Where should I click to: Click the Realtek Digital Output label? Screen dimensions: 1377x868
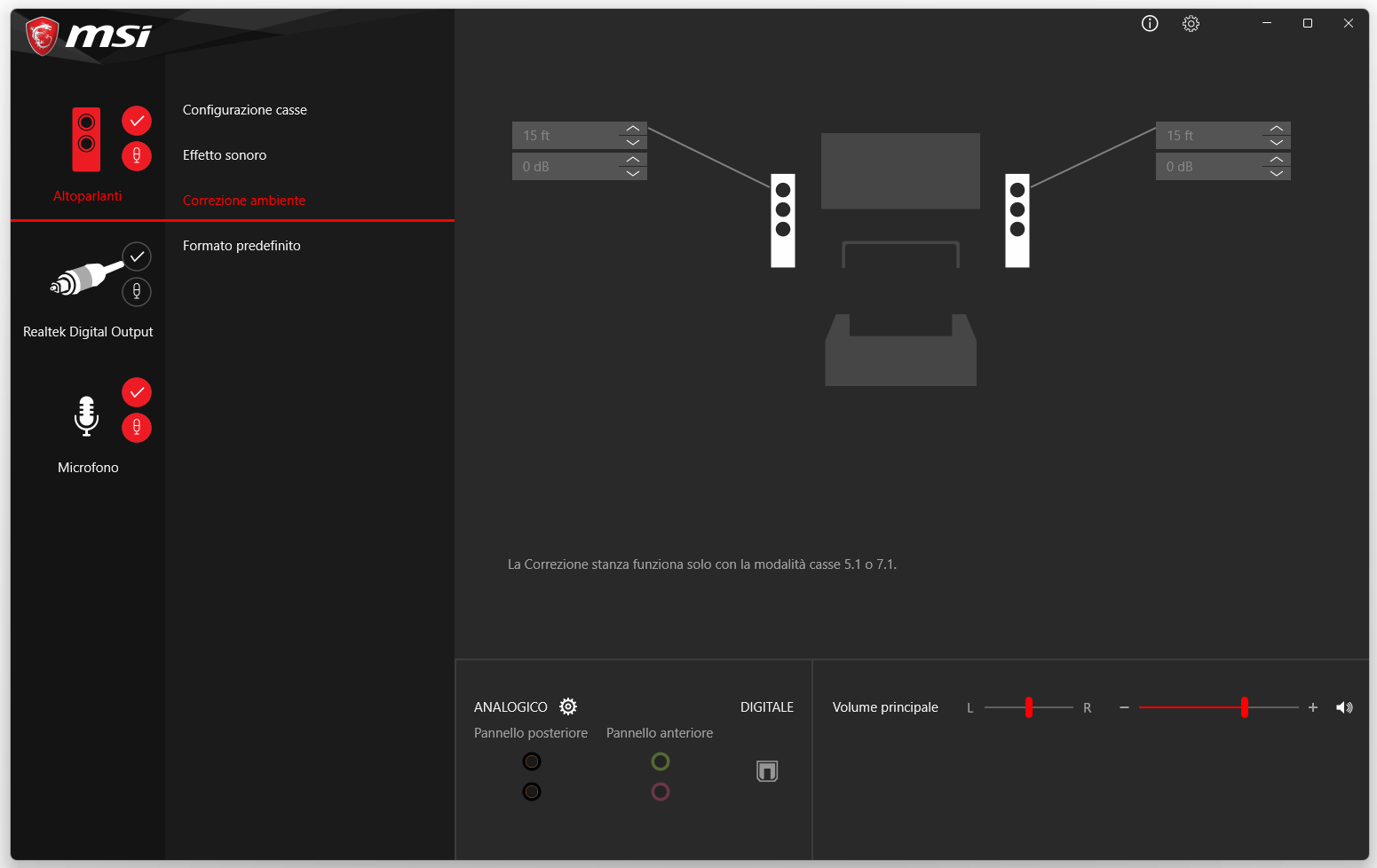click(88, 332)
